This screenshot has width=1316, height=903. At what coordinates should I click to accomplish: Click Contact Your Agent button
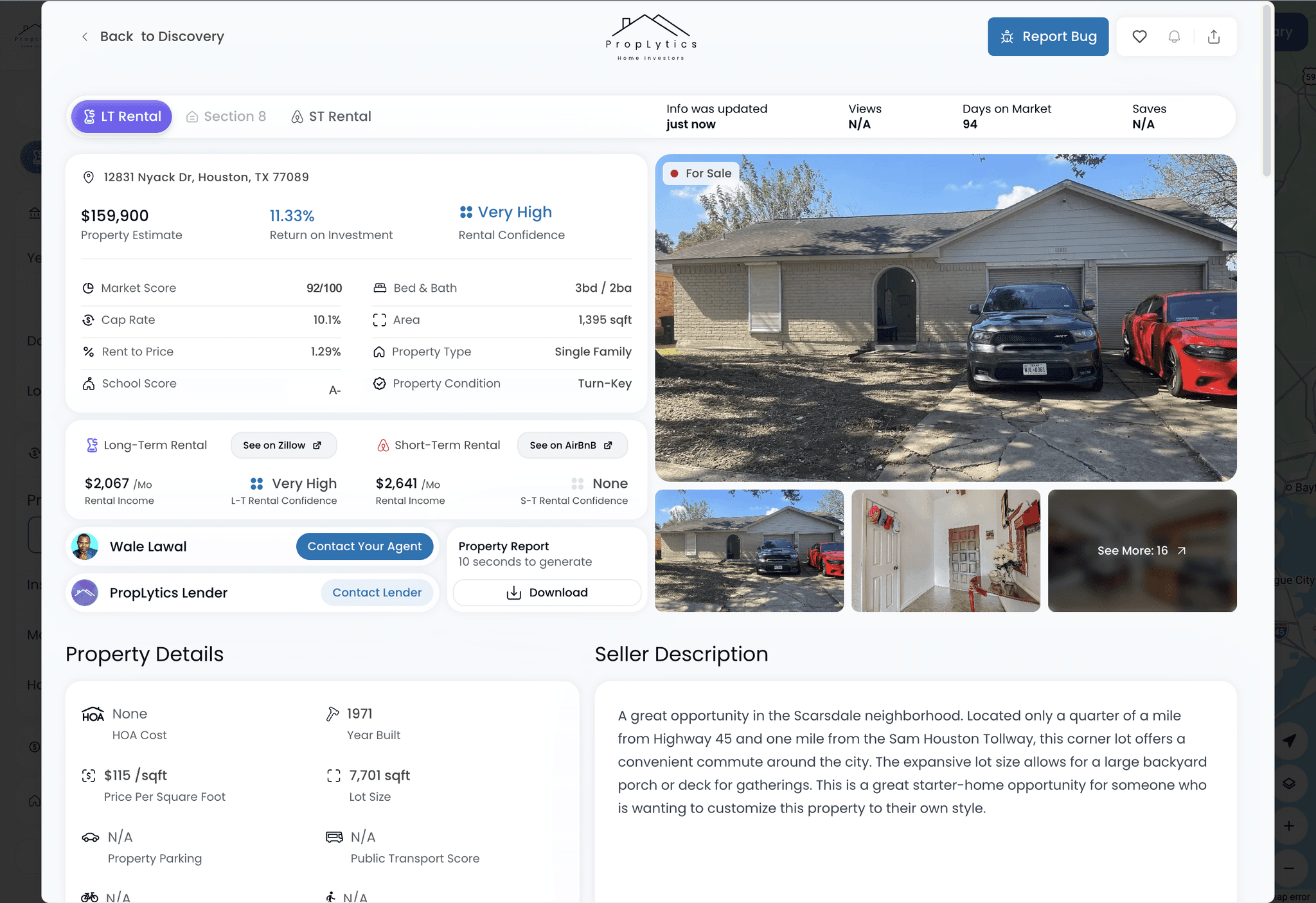364,546
